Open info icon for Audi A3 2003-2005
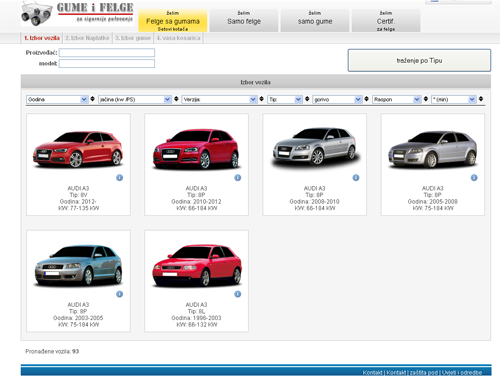 (x=119, y=294)
